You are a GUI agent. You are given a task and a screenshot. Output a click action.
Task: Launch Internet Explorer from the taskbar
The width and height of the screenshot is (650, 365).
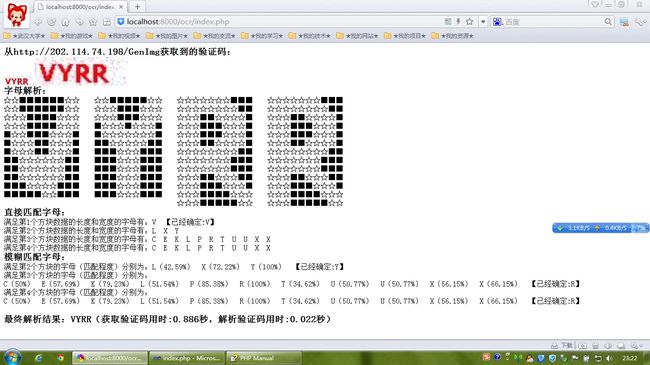(39, 358)
